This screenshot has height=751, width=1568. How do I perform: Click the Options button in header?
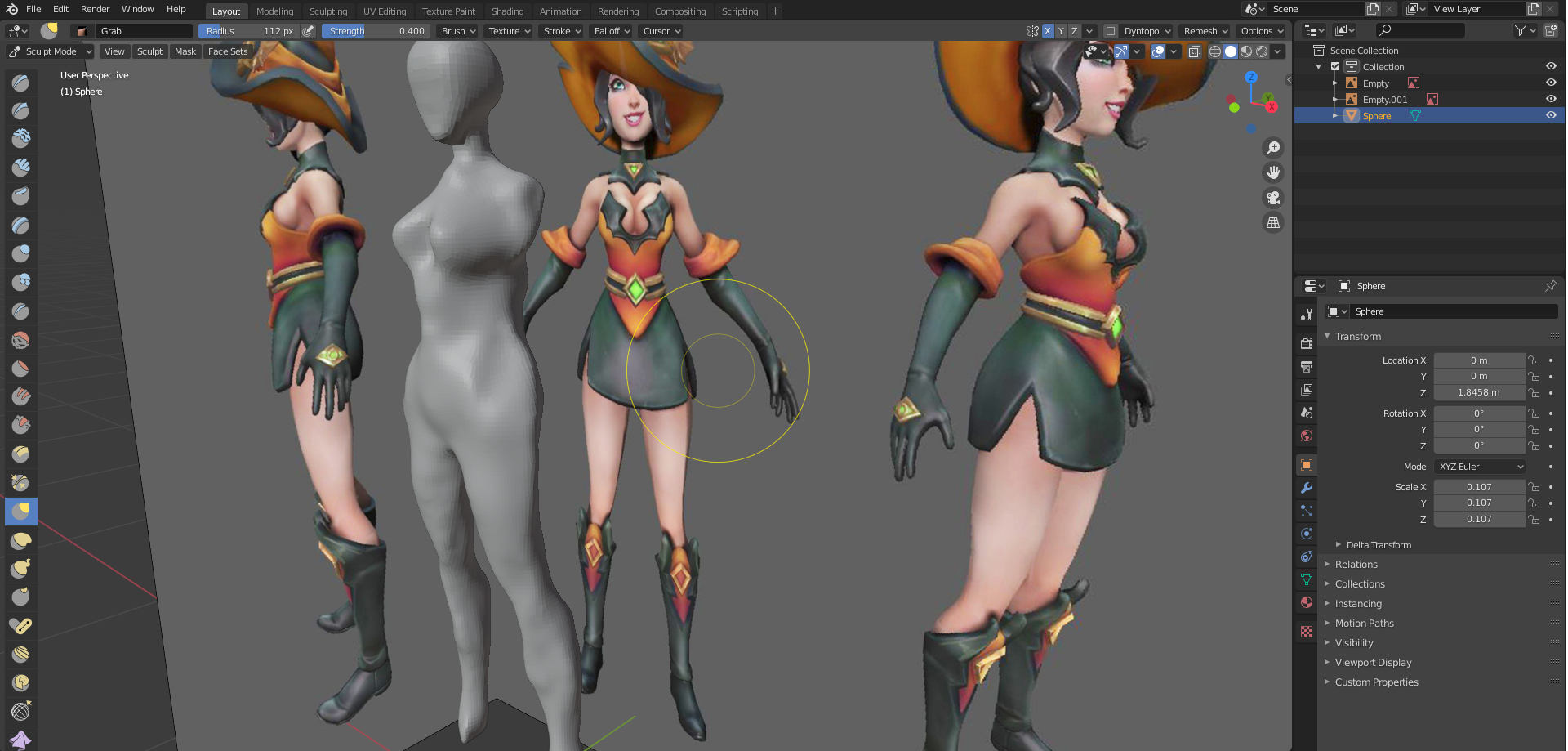point(1262,31)
